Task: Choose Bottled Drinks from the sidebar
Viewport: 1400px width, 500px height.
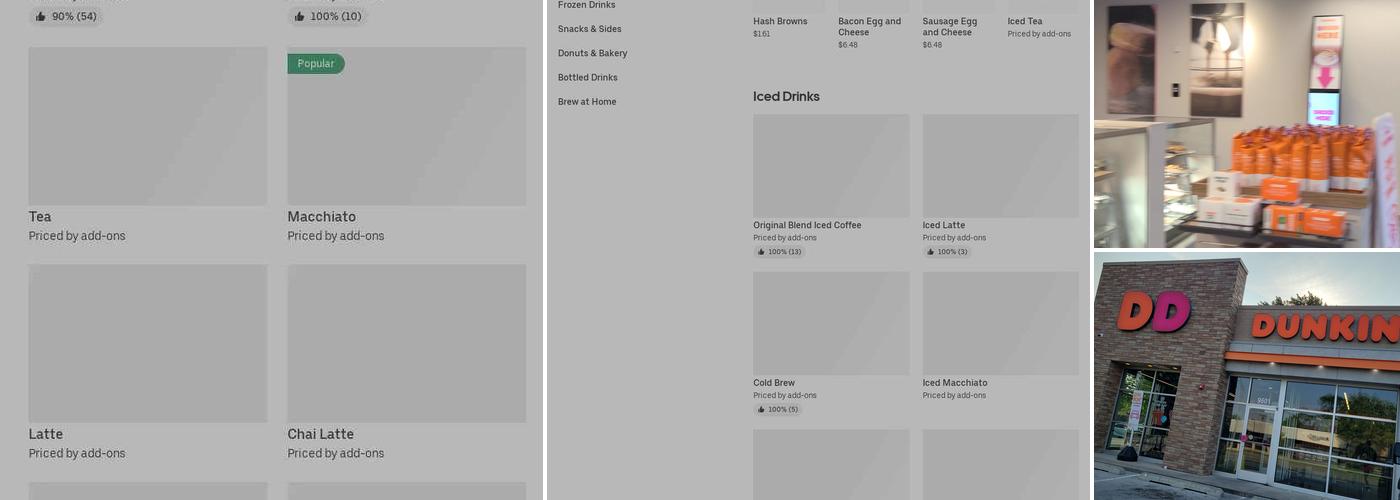Action: coord(587,77)
